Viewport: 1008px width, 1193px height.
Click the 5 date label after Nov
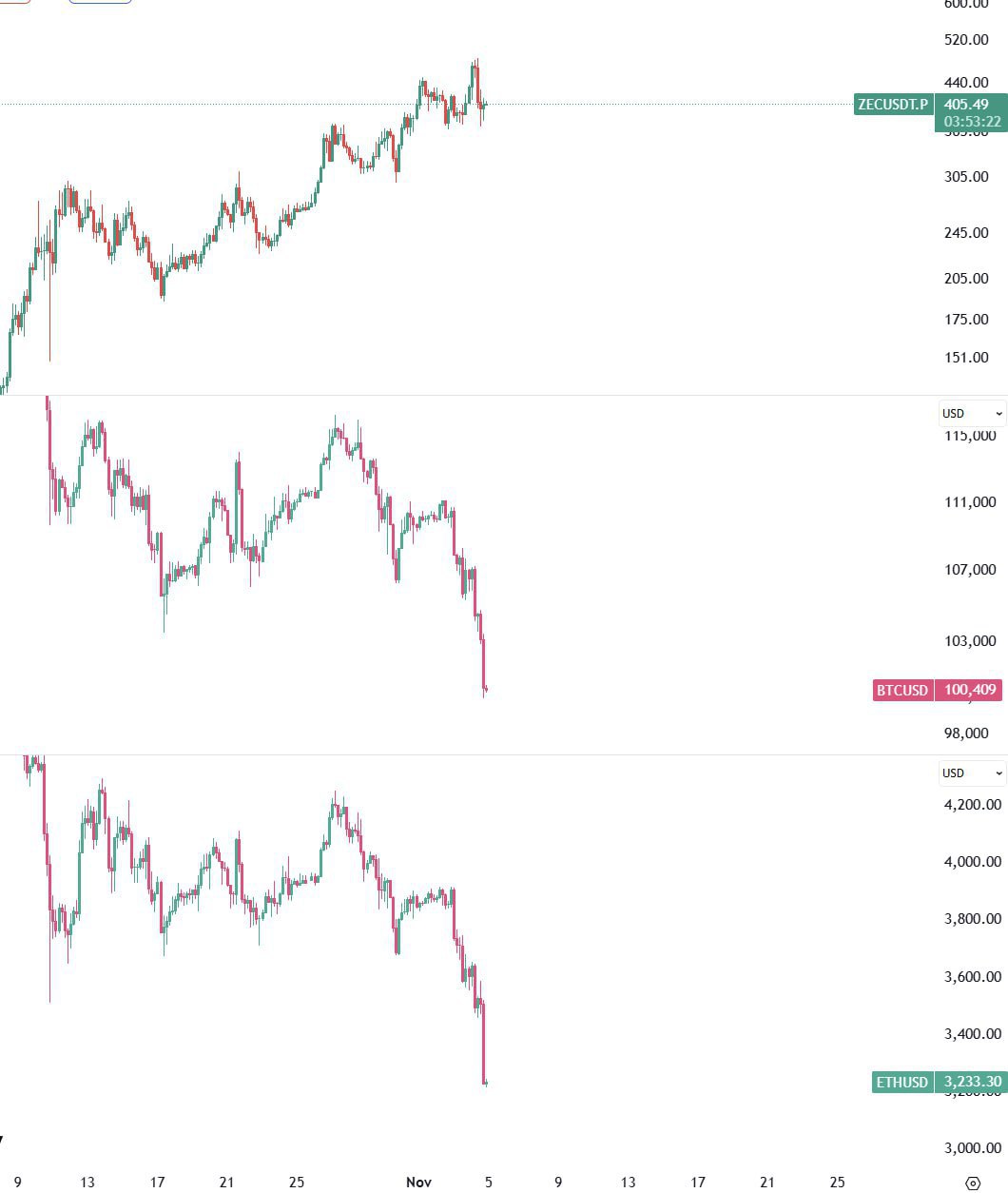click(x=488, y=1183)
